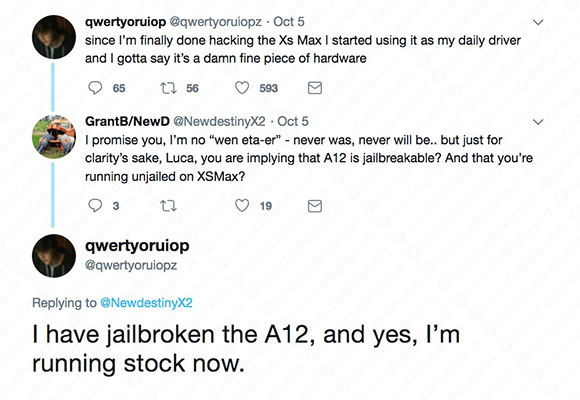Send first tweet via direct message envelope

pyautogui.click(x=315, y=88)
